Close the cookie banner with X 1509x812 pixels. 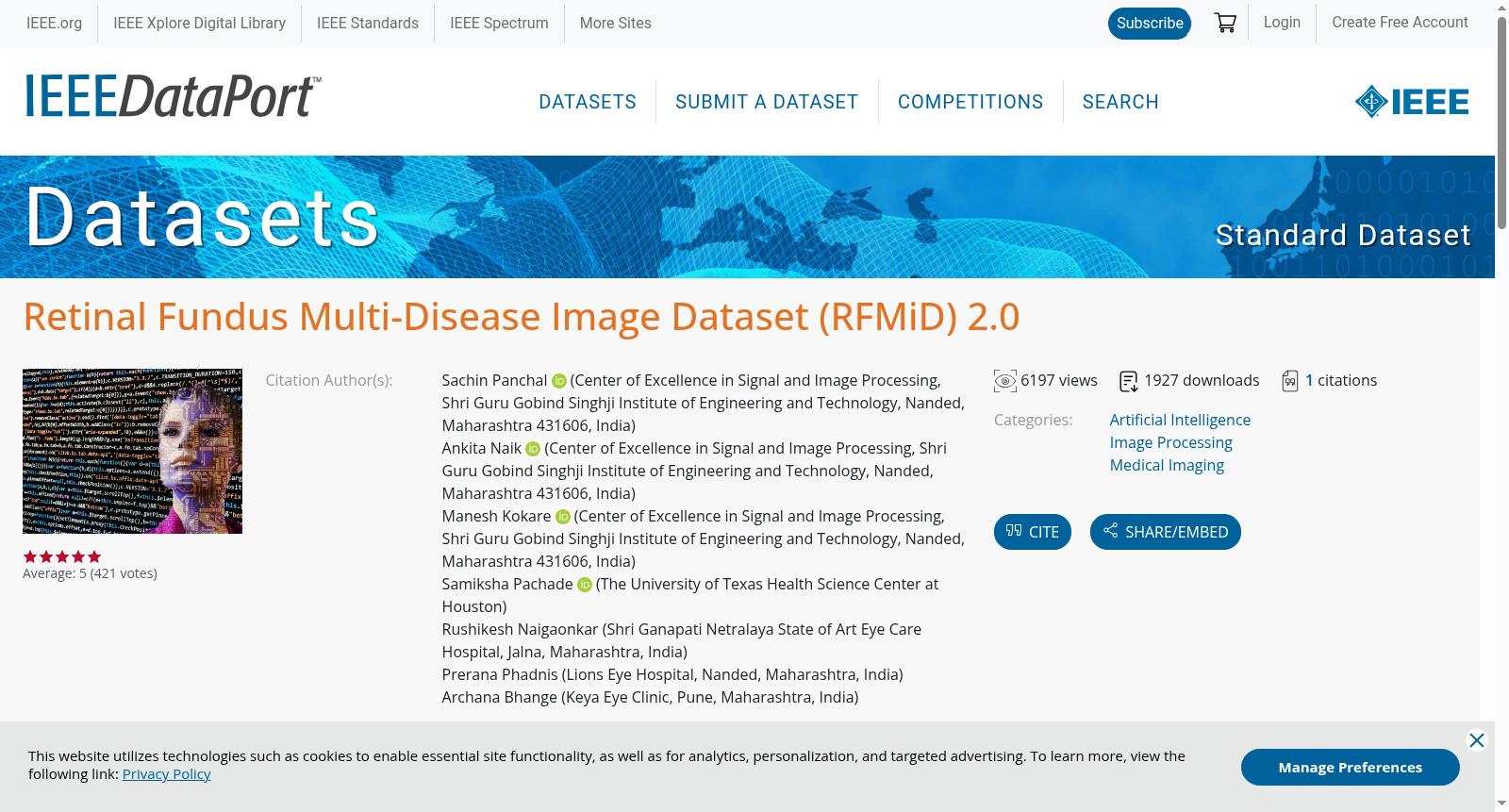tap(1477, 740)
